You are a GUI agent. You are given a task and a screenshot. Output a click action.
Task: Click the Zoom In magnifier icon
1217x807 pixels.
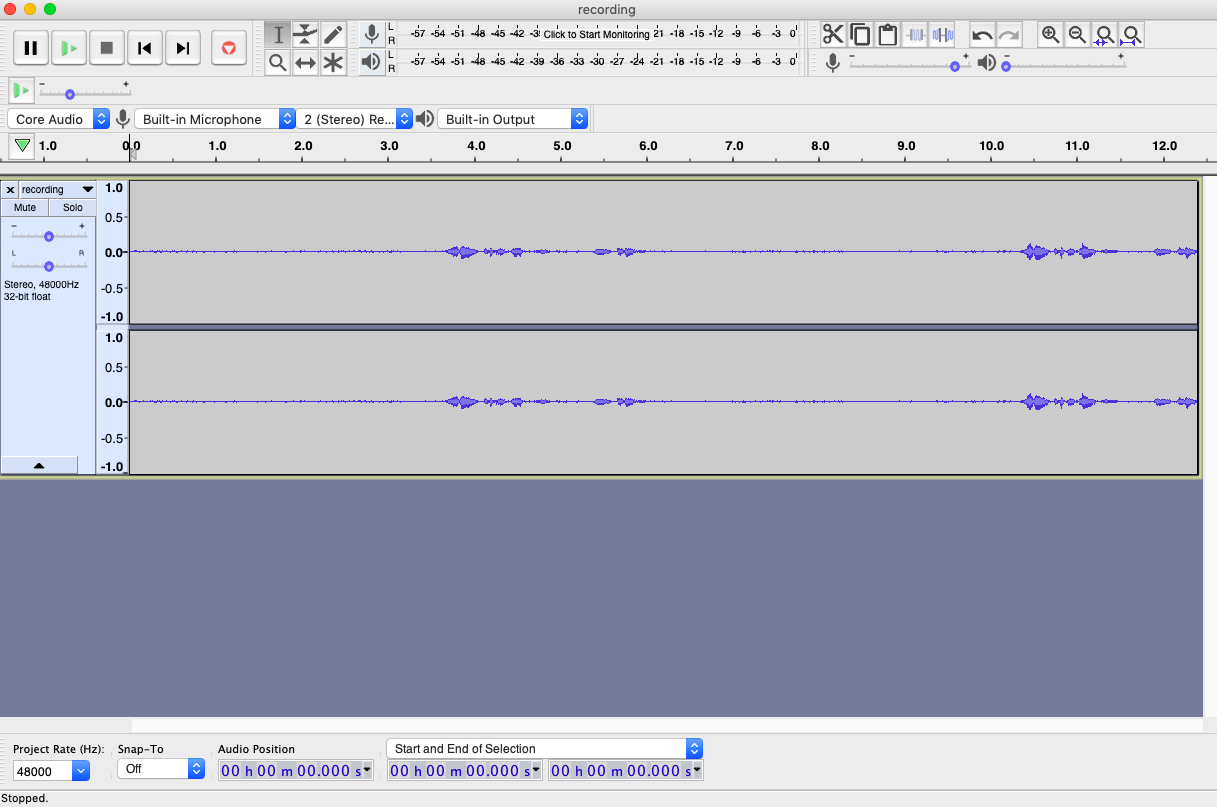point(1050,34)
